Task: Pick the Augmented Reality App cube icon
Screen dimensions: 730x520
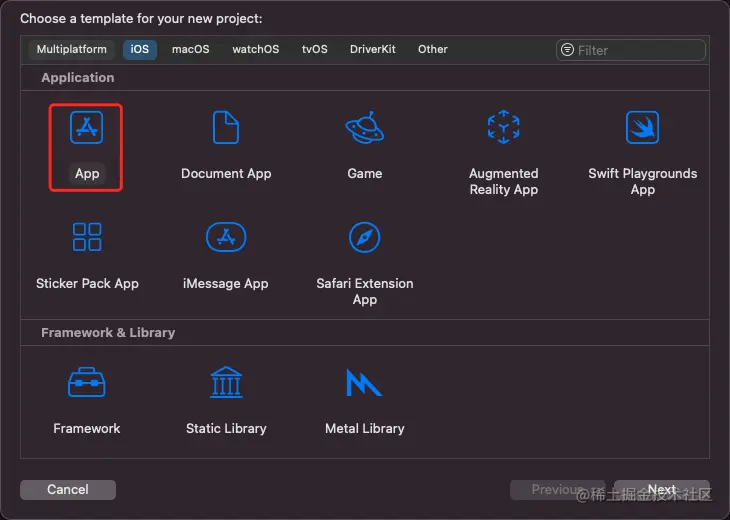Action: pyautogui.click(x=503, y=127)
